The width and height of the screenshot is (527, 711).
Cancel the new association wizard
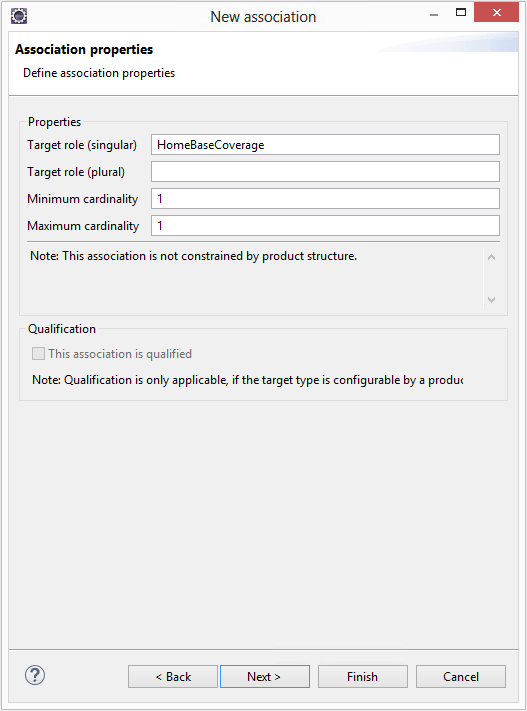click(461, 677)
